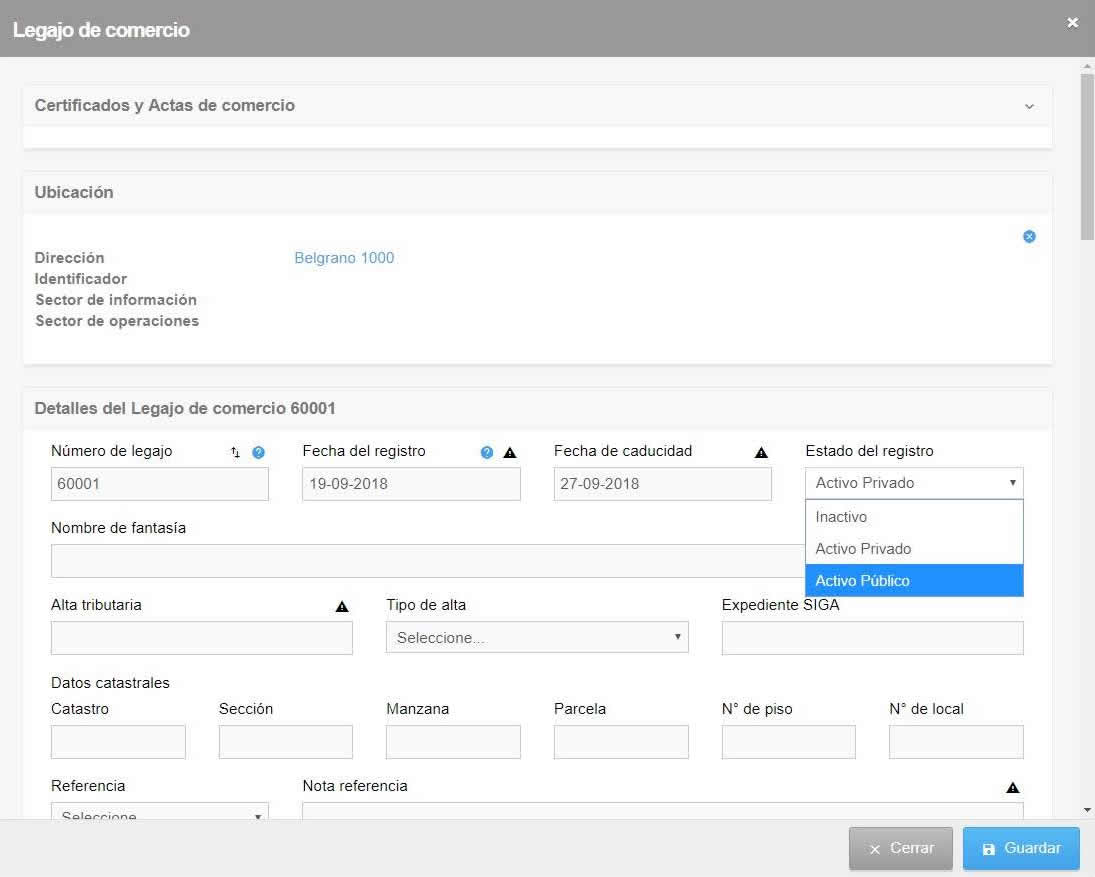Click the N° de piso field
The image size is (1095, 877).
tap(788, 742)
